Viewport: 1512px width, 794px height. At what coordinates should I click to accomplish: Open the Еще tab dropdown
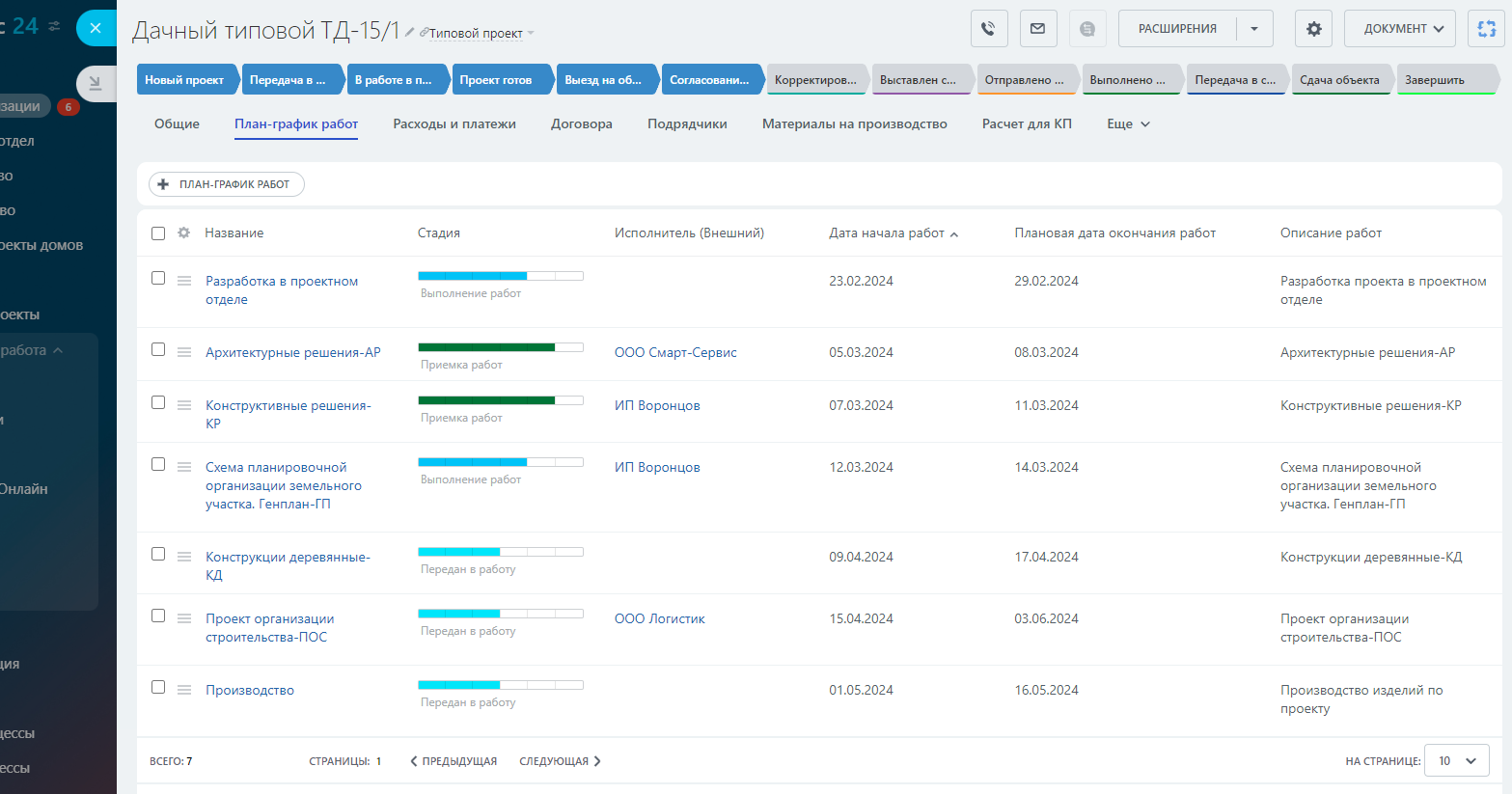(x=1128, y=124)
